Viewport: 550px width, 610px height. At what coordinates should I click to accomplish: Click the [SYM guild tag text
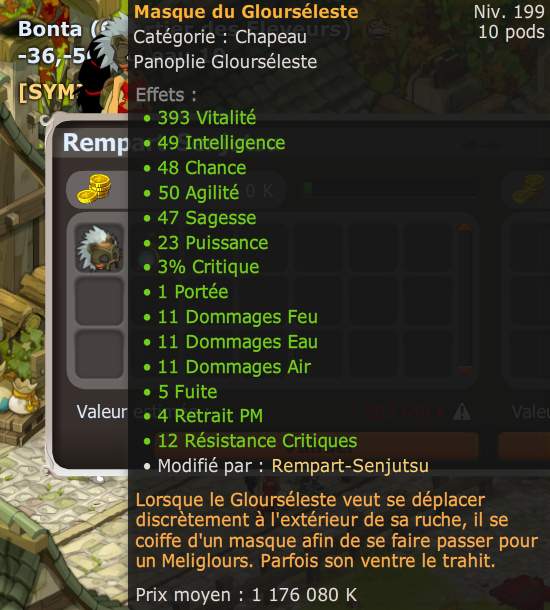tap(51, 93)
